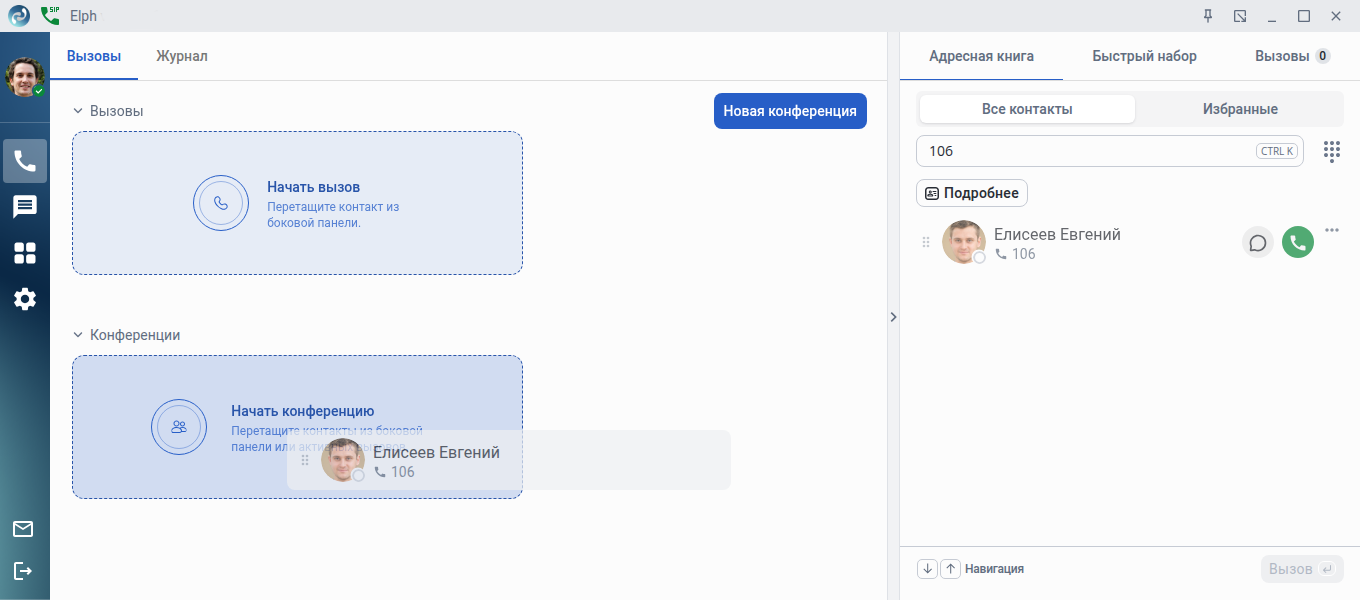Call Елисеев Евгений with green phone button
Image resolution: width=1360 pixels, height=600 pixels.
coord(1298,242)
